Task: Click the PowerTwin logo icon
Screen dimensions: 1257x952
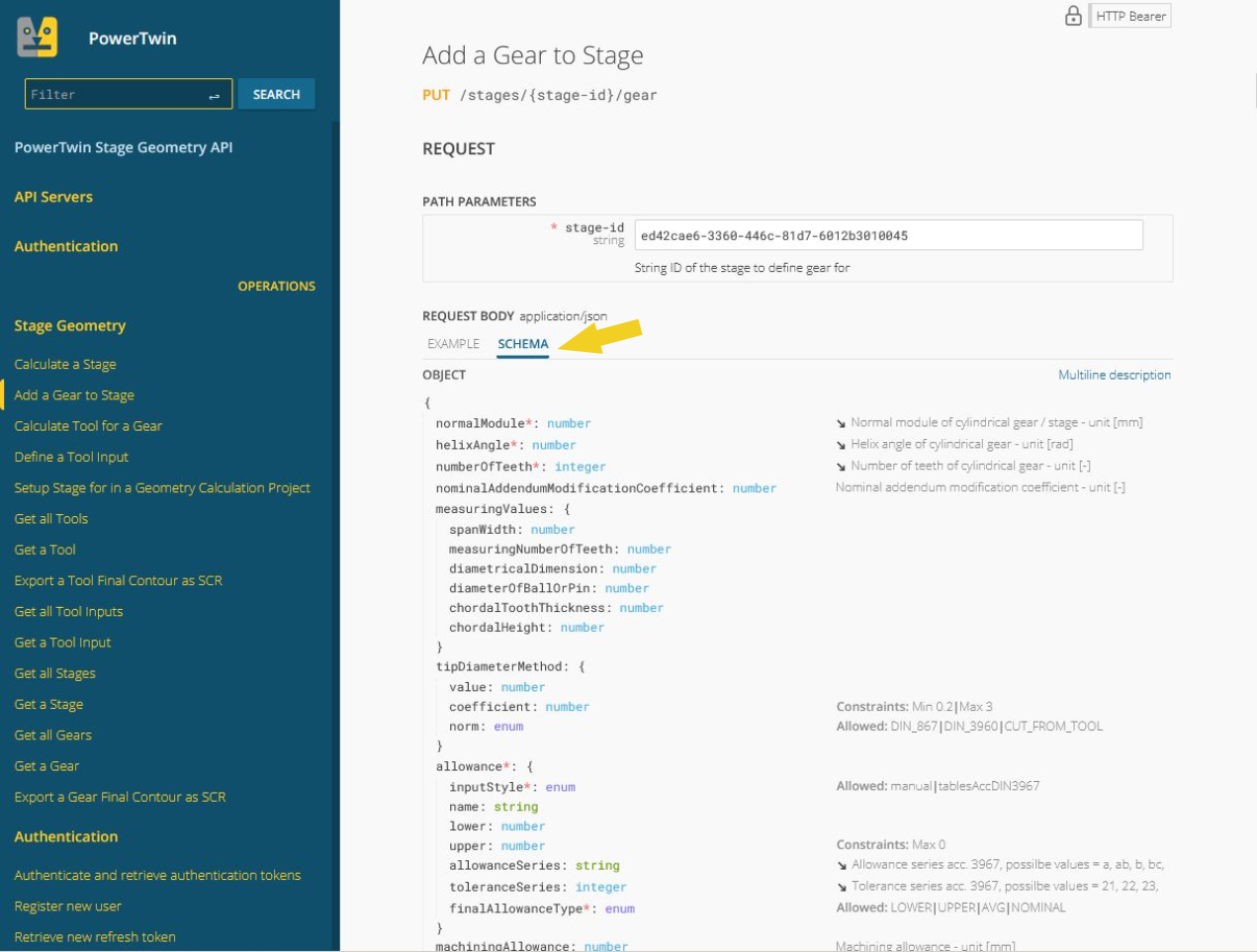Action: [x=38, y=38]
